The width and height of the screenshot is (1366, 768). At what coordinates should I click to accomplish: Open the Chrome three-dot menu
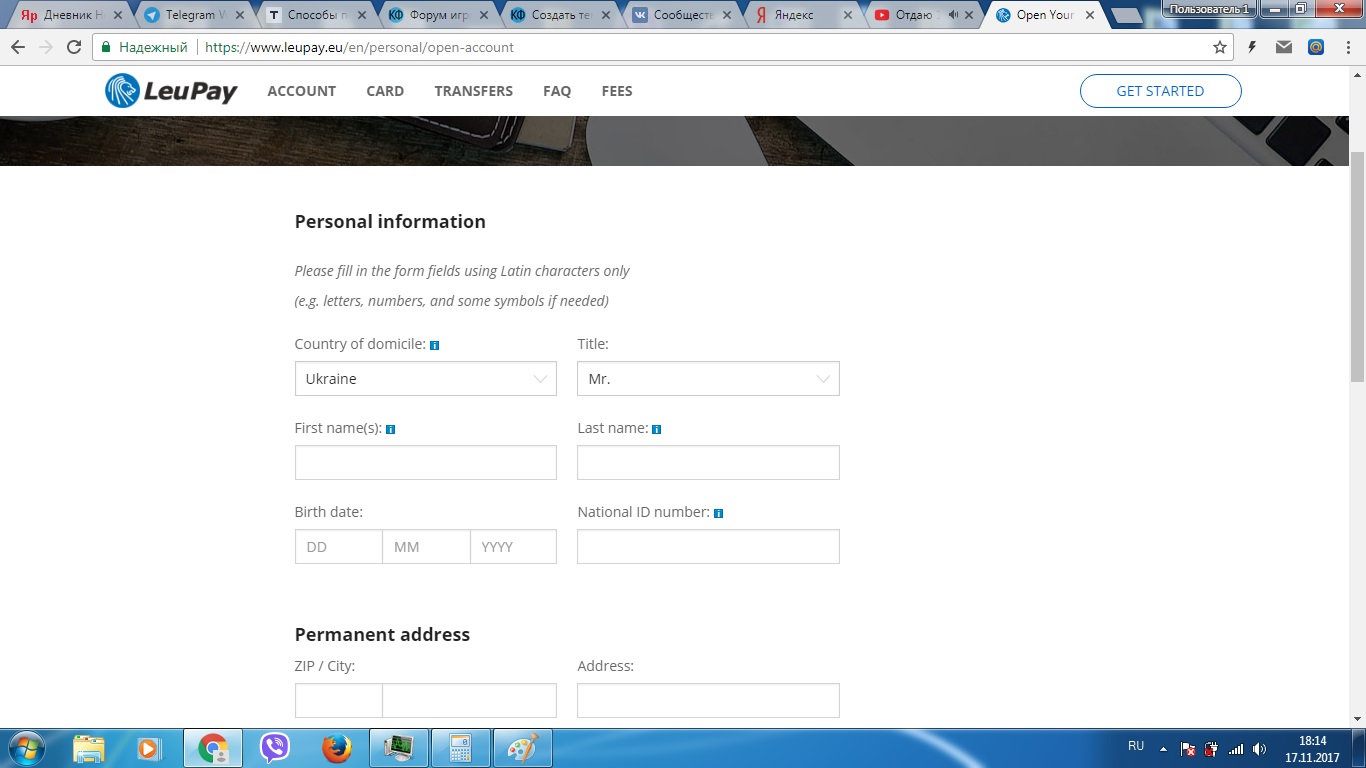pyautogui.click(x=1347, y=47)
